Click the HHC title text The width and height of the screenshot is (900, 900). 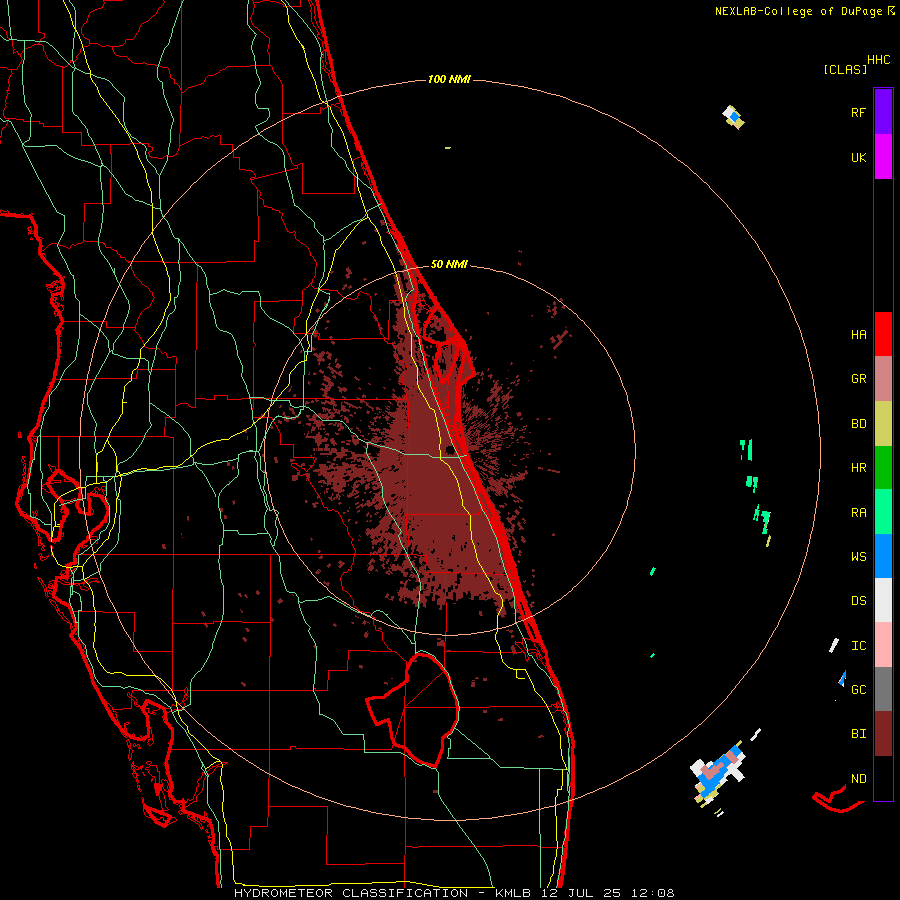[x=879, y=60]
